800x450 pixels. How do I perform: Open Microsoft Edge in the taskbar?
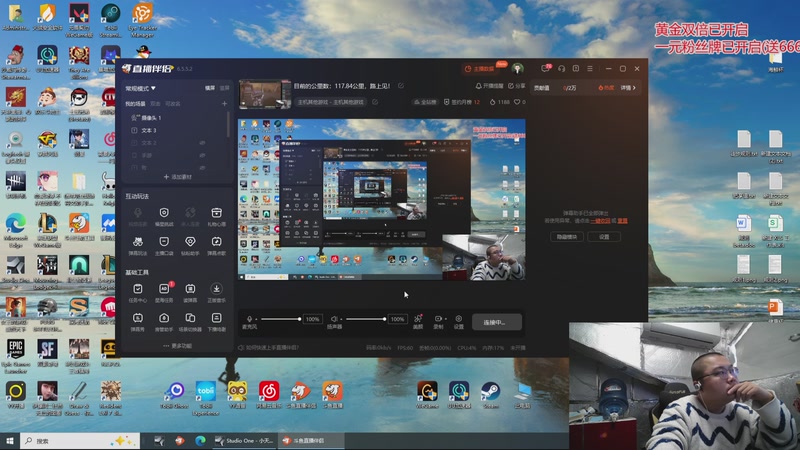(200, 440)
